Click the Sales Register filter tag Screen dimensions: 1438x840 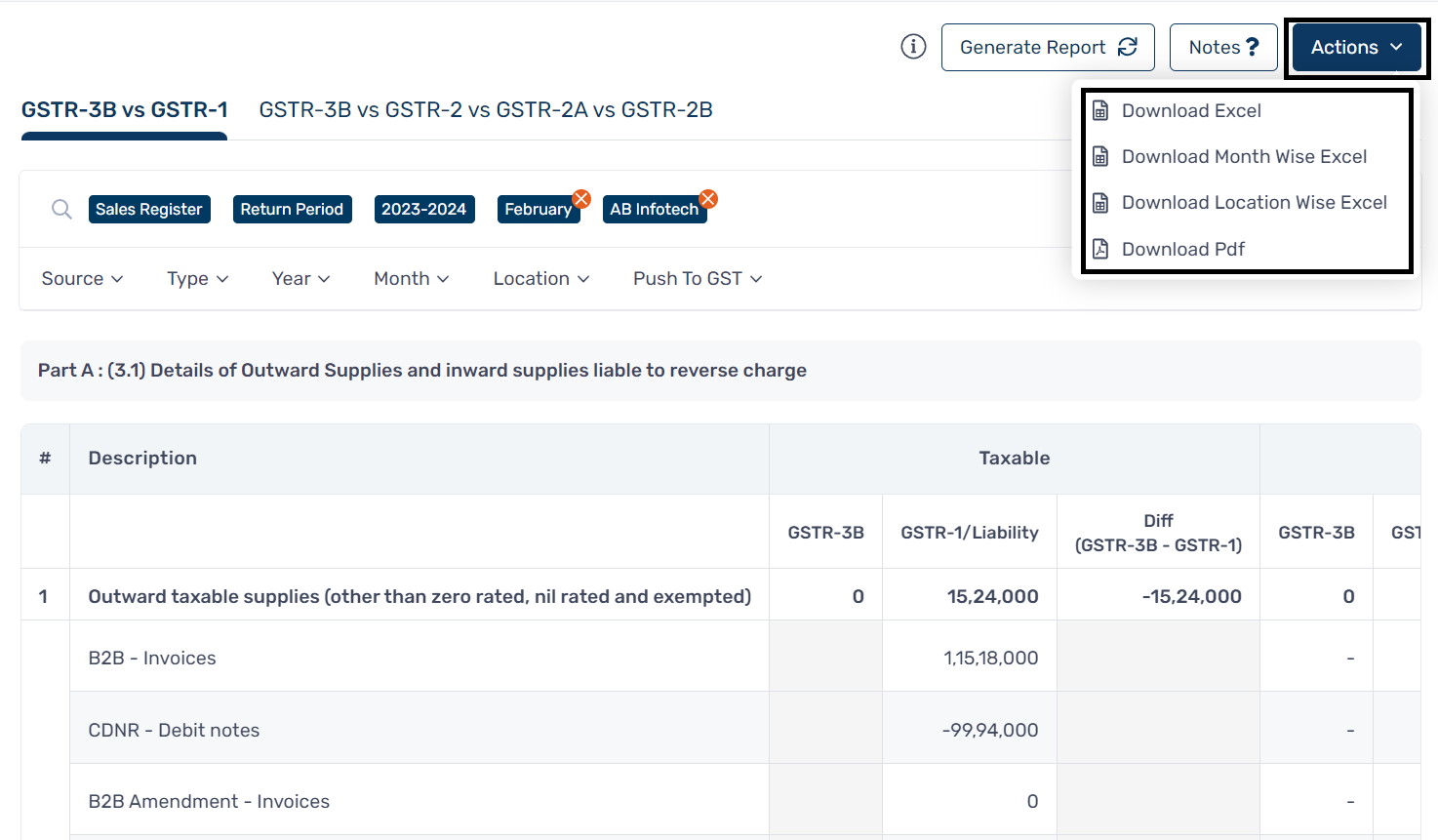tap(149, 210)
